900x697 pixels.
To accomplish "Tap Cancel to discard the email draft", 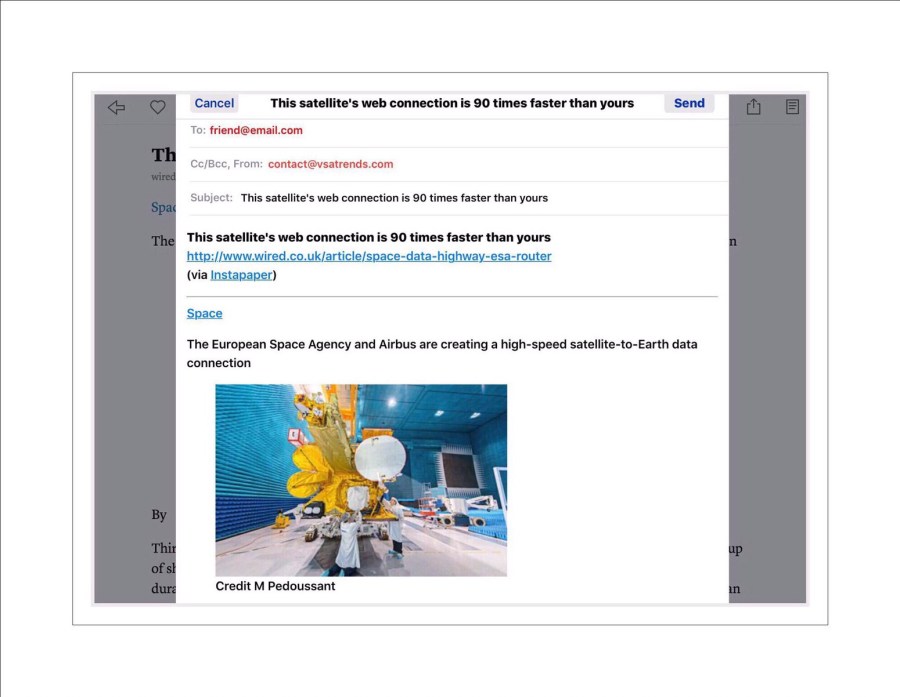I will 213,103.
